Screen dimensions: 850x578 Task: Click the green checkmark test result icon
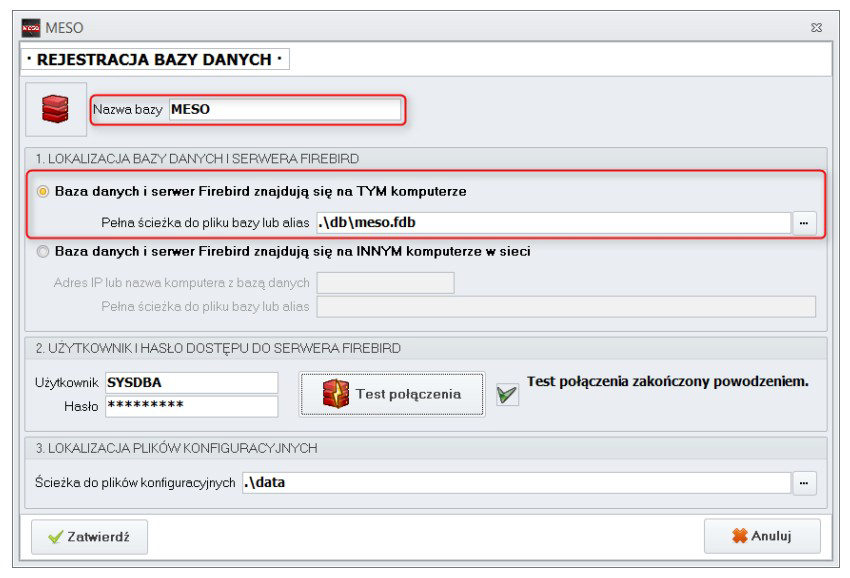pos(507,394)
